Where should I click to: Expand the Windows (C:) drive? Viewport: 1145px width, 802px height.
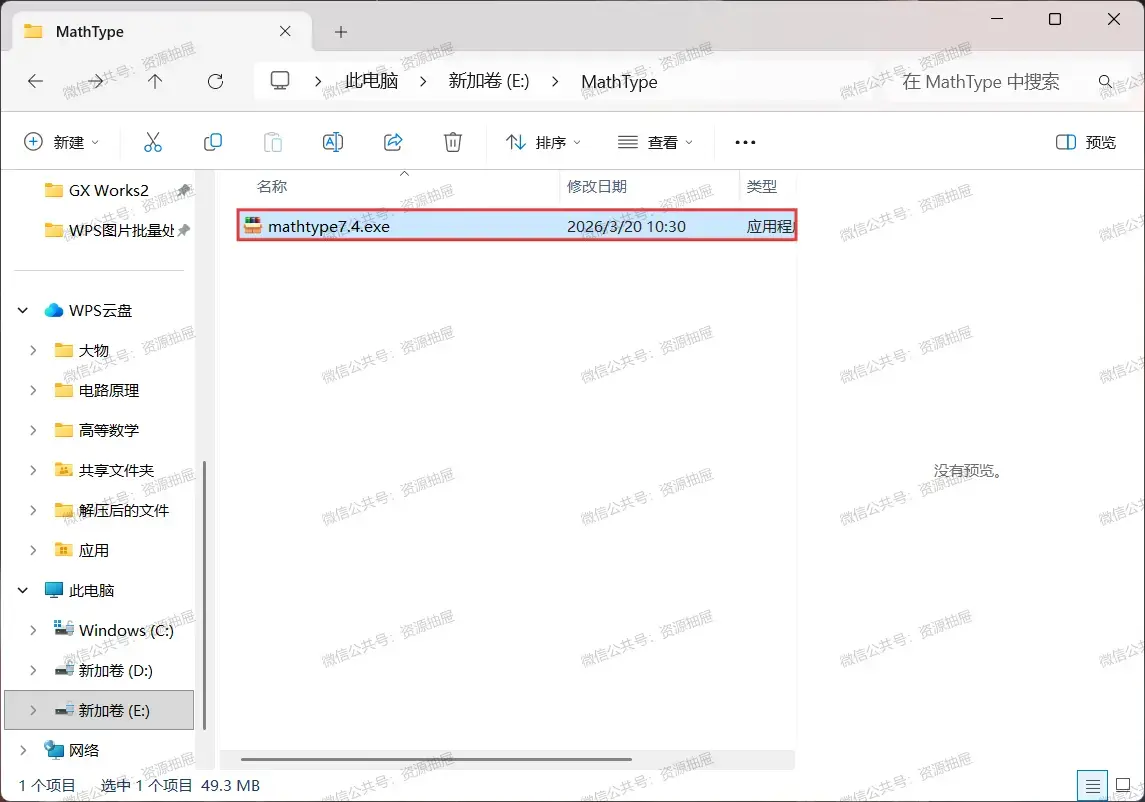(x=33, y=630)
